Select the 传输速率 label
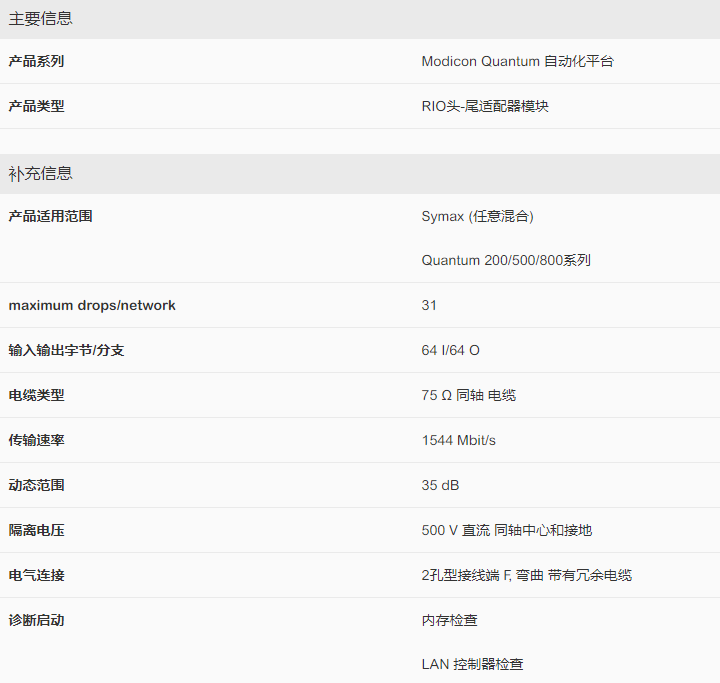Viewport: 720px width, 683px height. click(x=36, y=440)
